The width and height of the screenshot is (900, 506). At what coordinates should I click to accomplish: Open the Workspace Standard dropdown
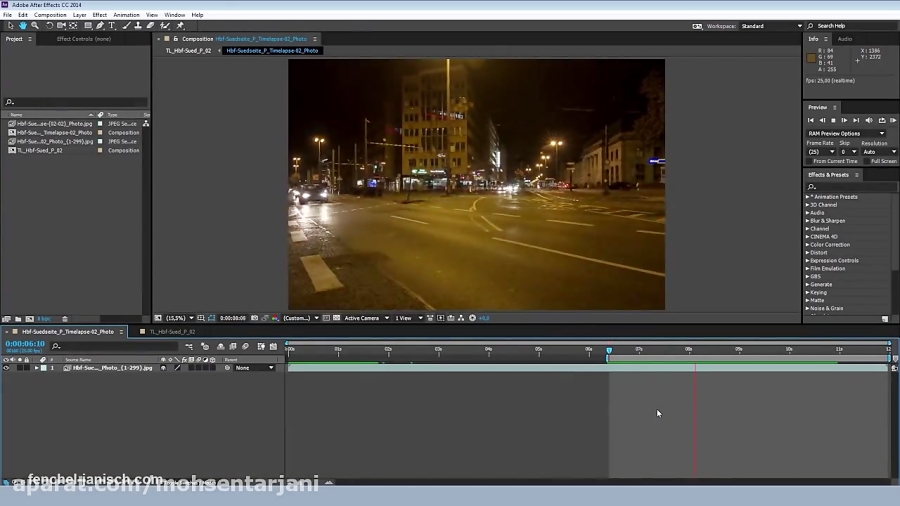pyautogui.click(x=771, y=26)
